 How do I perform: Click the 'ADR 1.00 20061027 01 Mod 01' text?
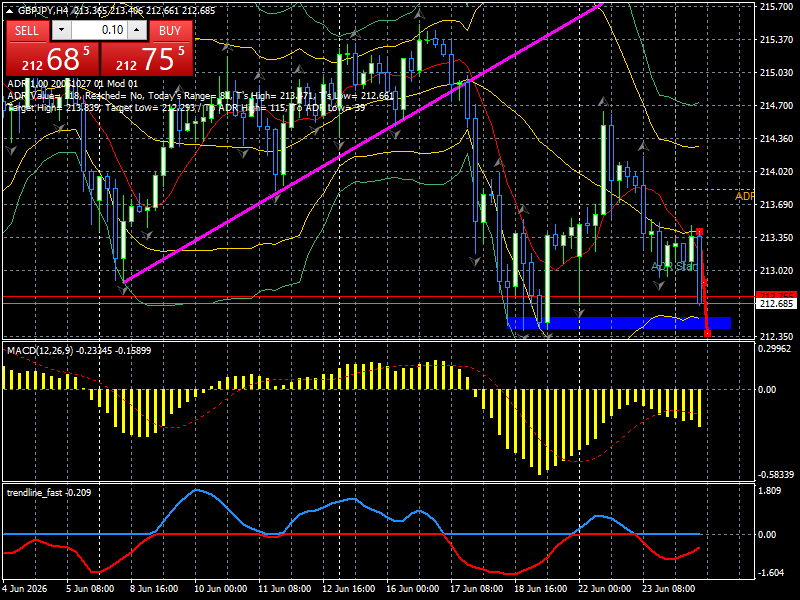[x=72, y=84]
